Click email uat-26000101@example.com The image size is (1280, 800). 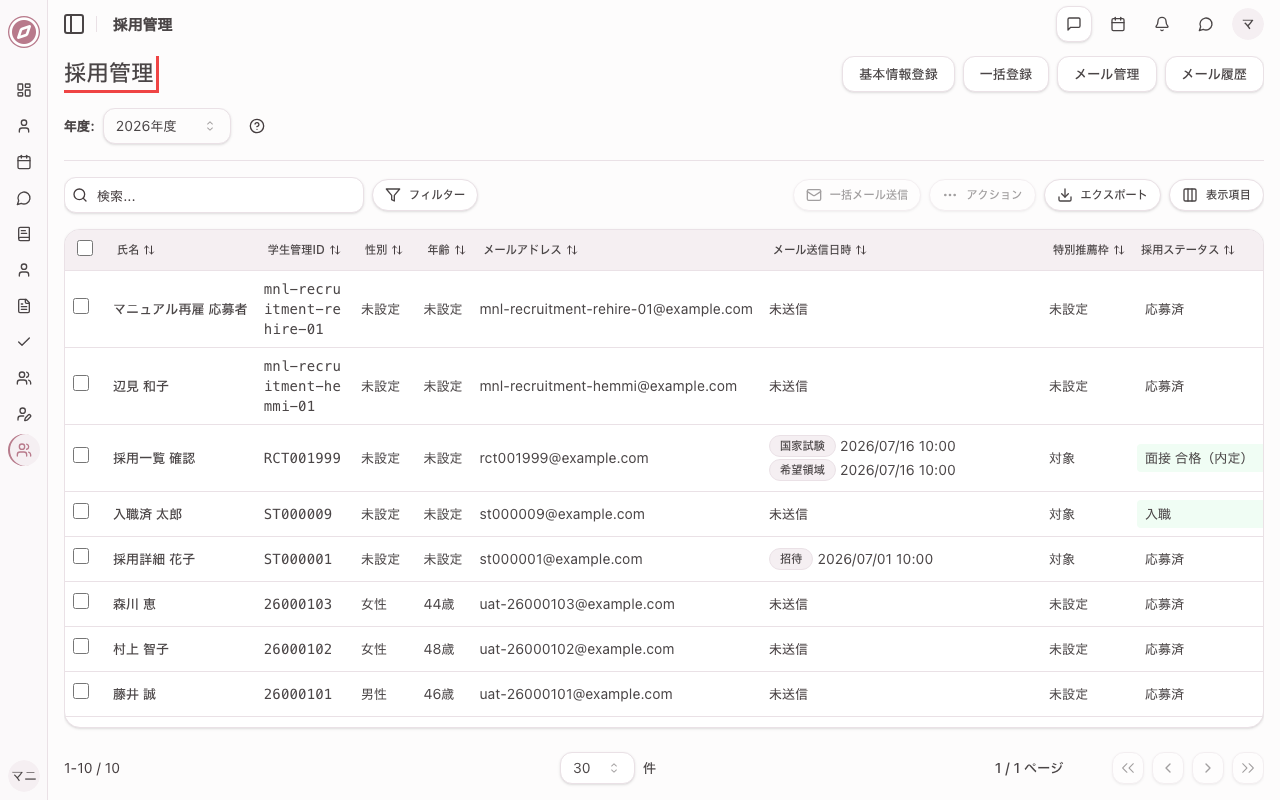(576, 694)
